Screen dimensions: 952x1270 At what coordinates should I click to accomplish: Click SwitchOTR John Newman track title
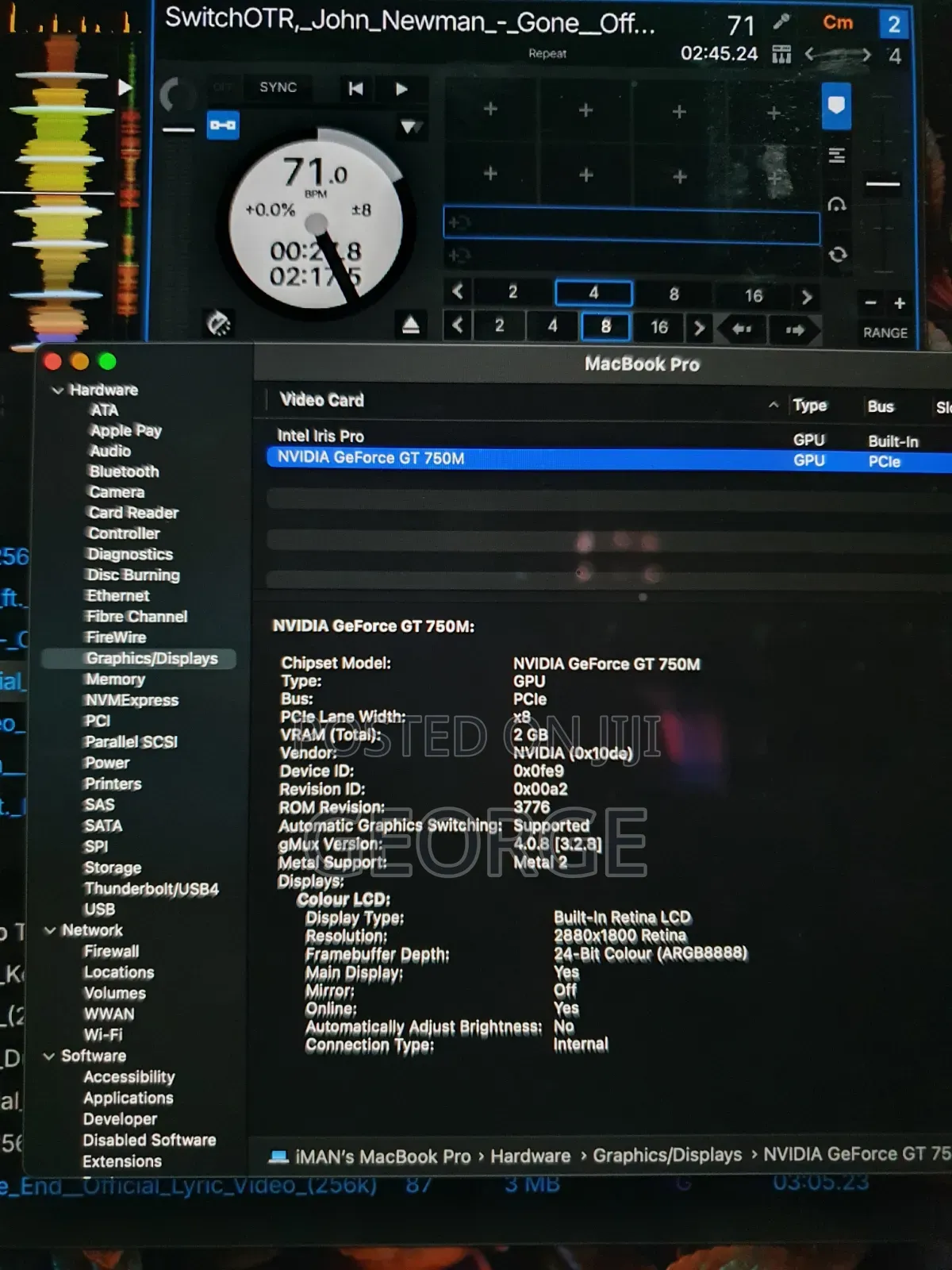[410, 21]
